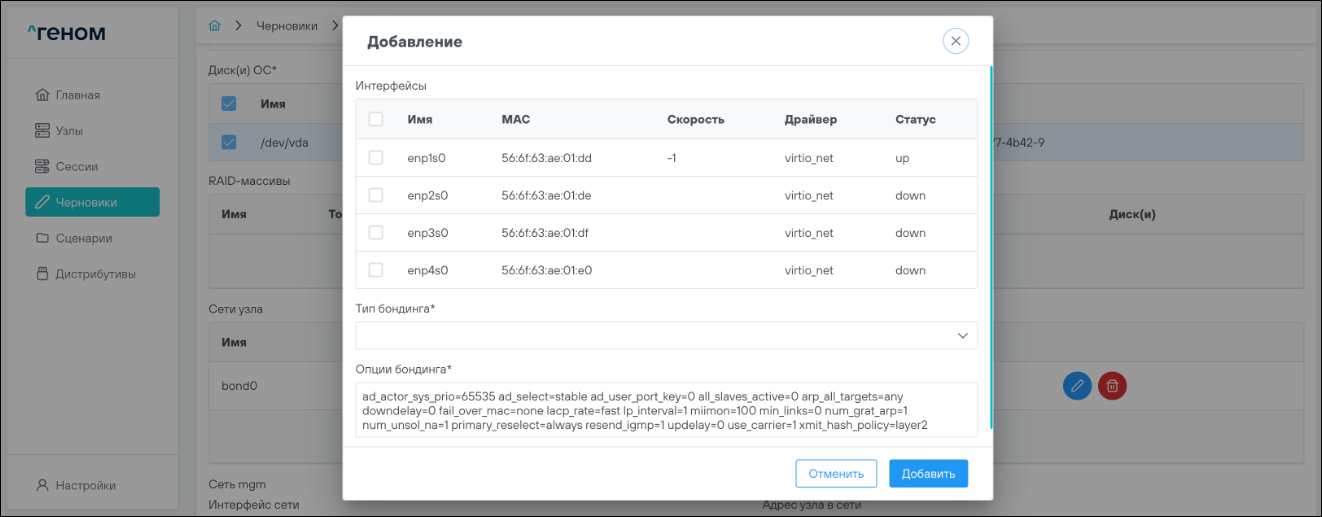Click the Геном logo
Viewport: 1322px width, 517px height.
click(x=66, y=33)
